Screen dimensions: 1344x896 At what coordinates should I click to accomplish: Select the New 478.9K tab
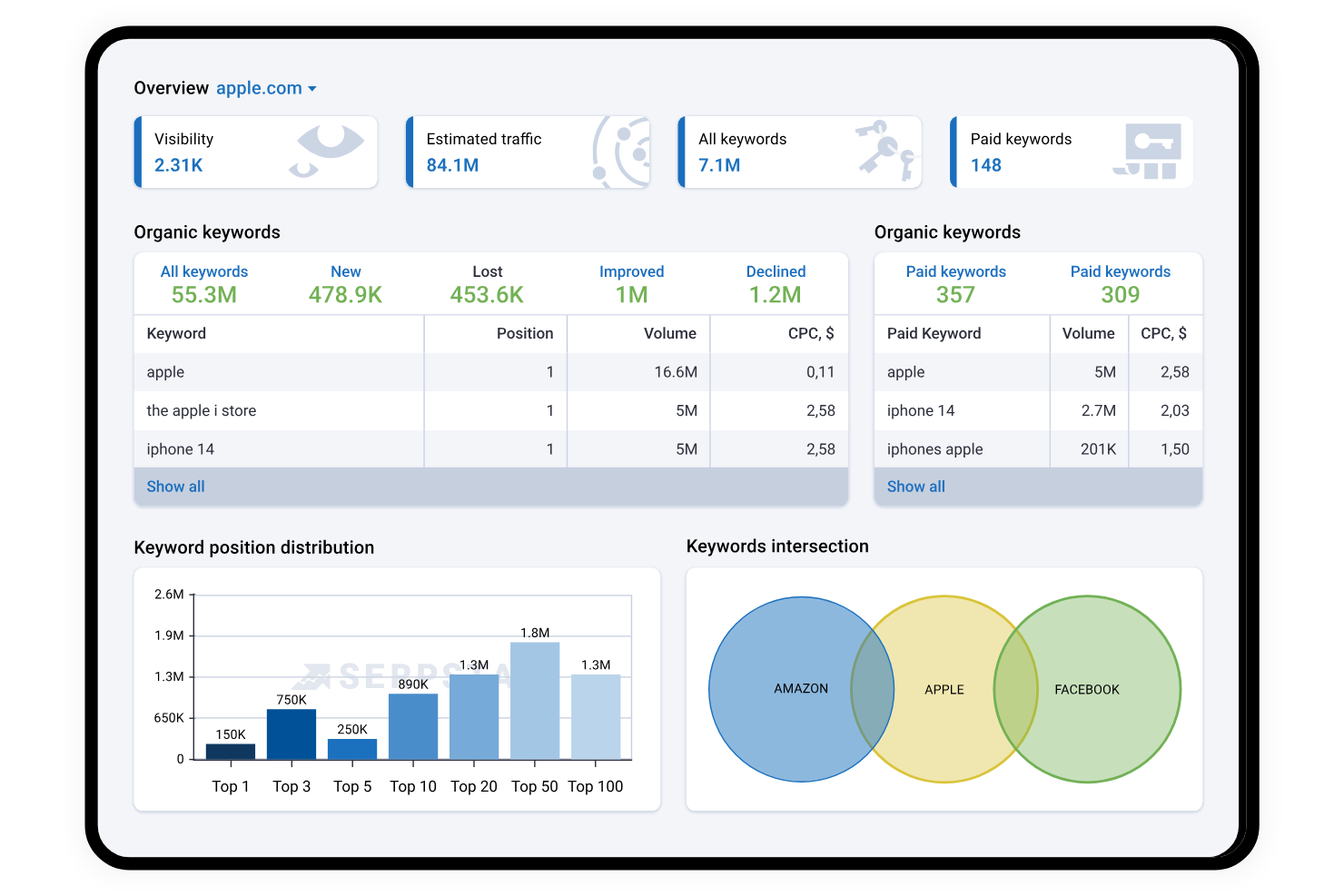(x=345, y=284)
